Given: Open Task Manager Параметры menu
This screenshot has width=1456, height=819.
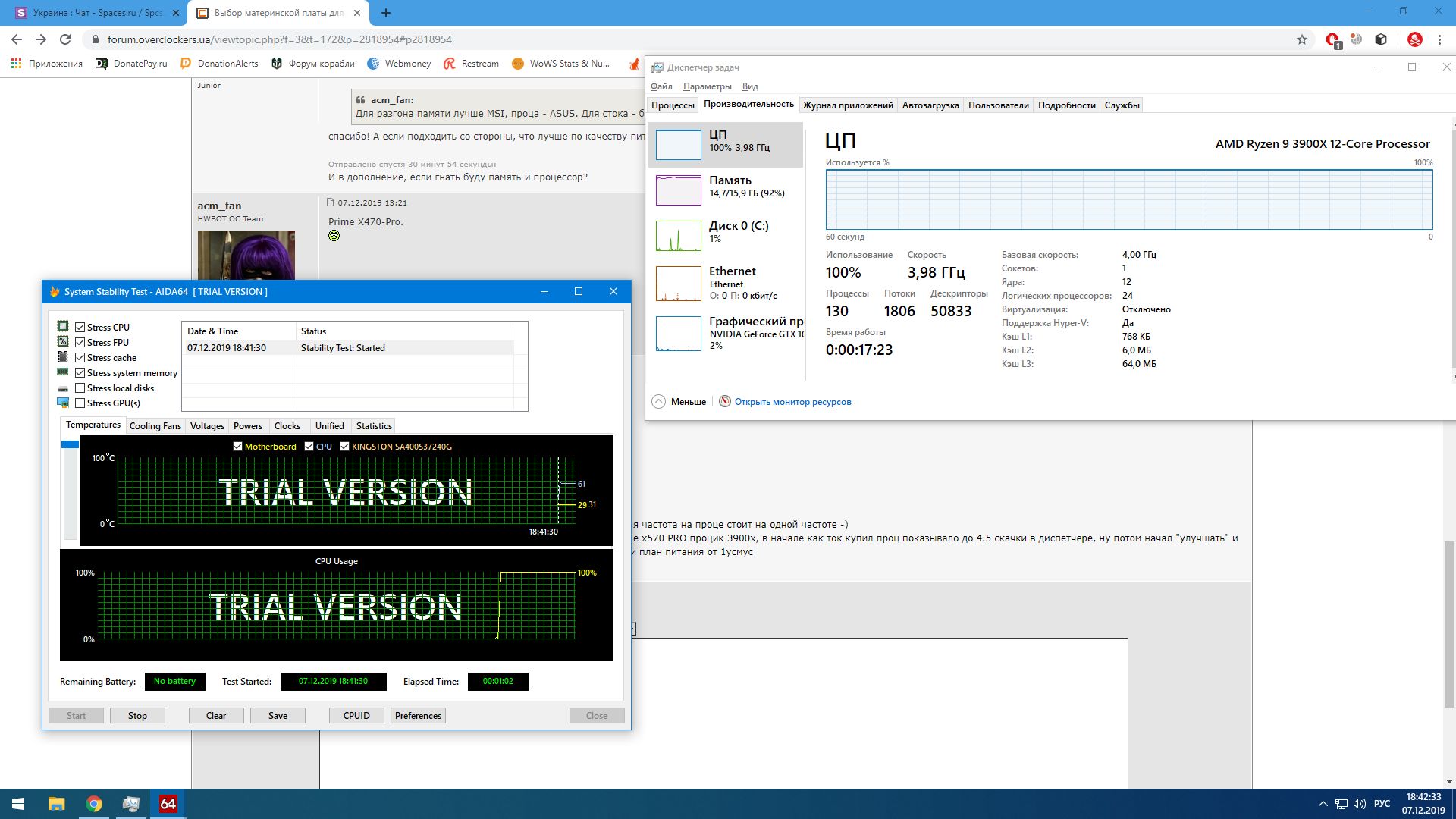Looking at the screenshot, I should 707,86.
